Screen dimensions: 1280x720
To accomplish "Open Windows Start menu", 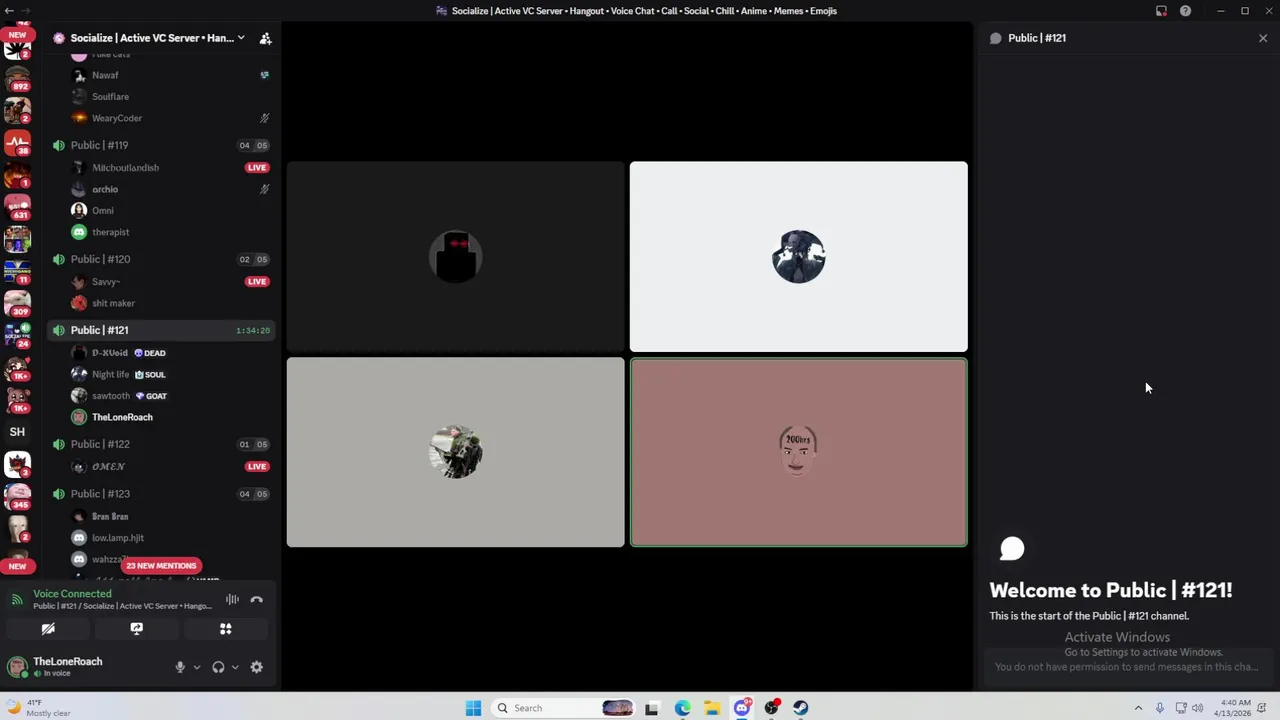I will [473, 708].
